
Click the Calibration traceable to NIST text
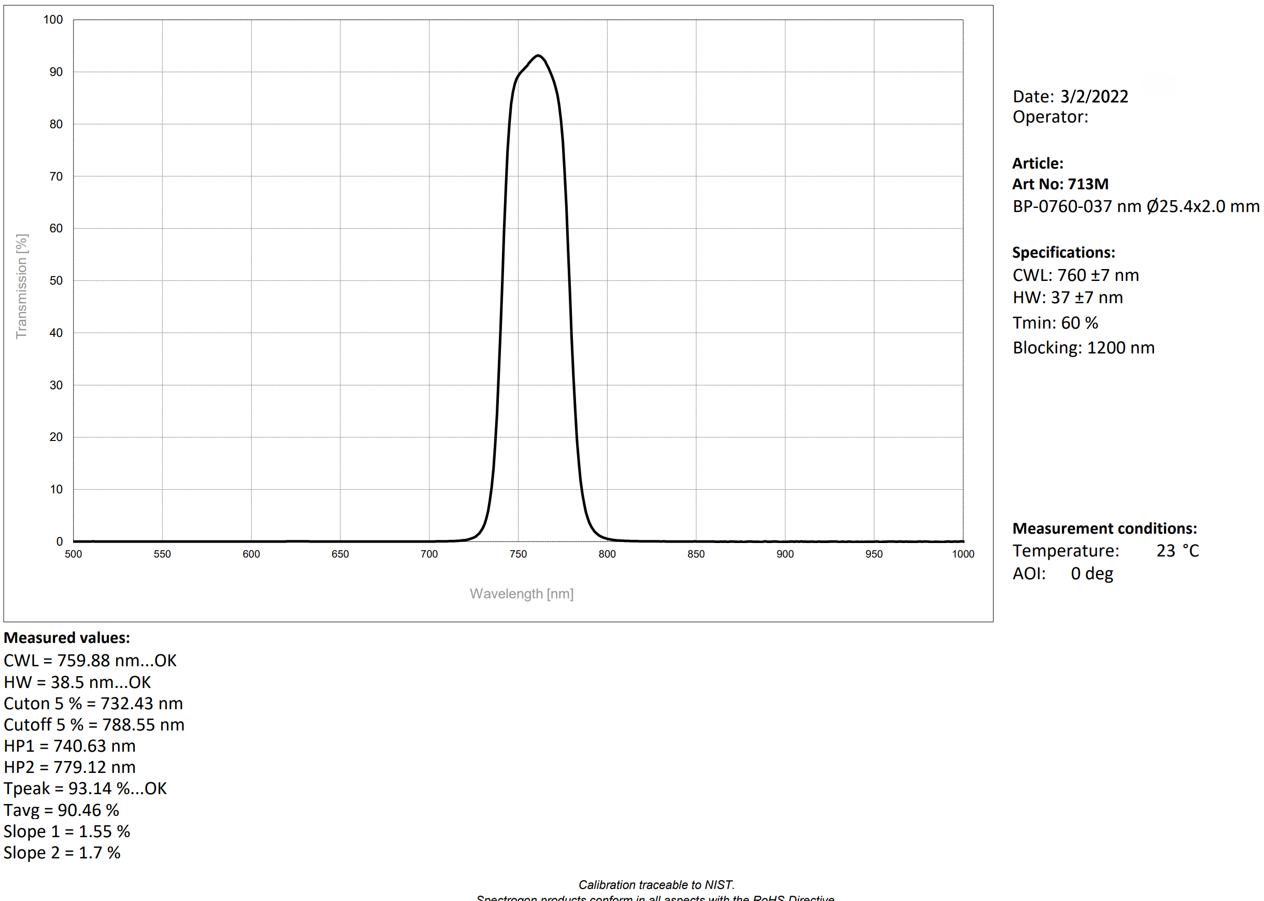pyautogui.click(x=656, y=885)
